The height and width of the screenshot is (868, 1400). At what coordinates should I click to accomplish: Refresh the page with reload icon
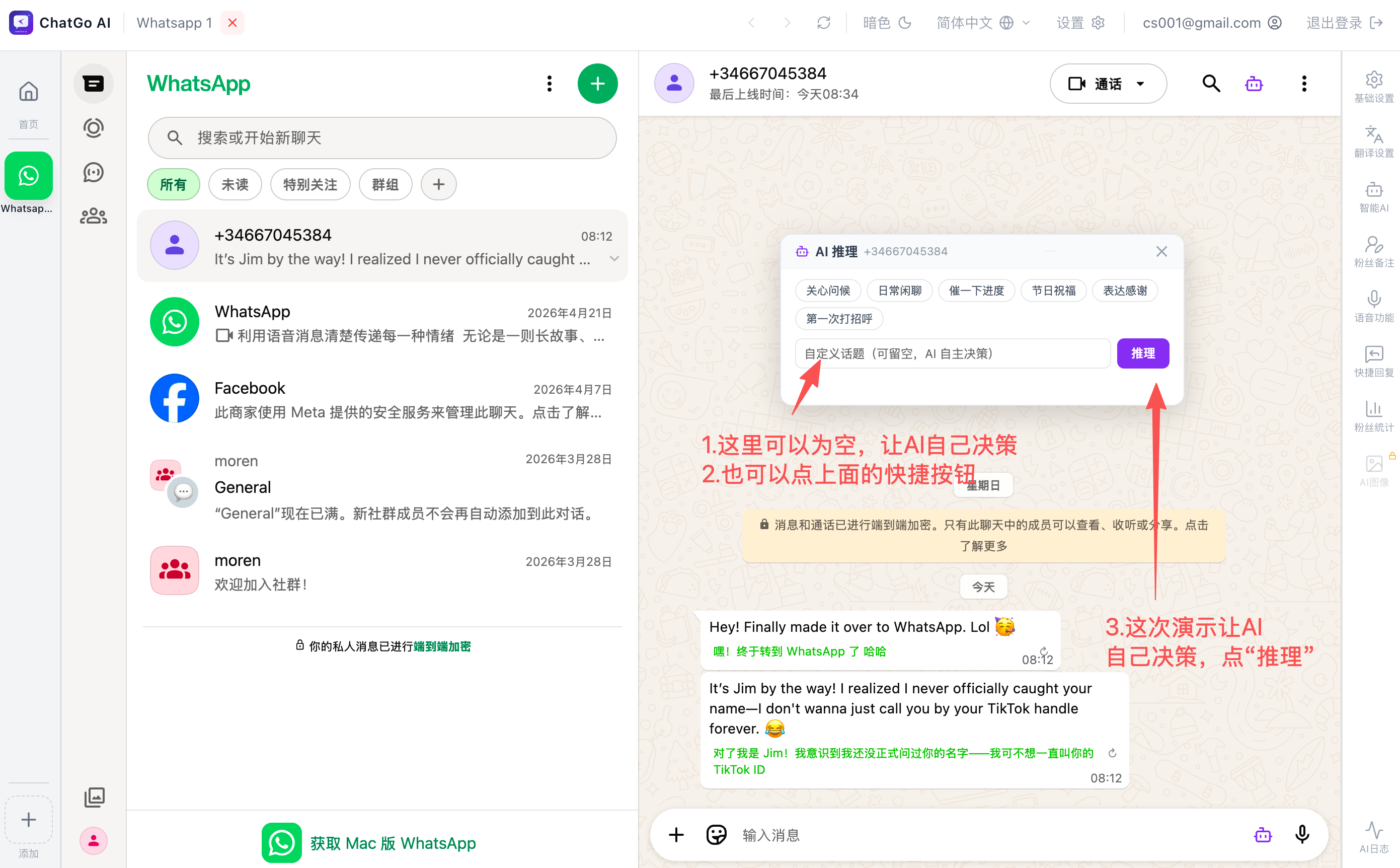(823, 23)
